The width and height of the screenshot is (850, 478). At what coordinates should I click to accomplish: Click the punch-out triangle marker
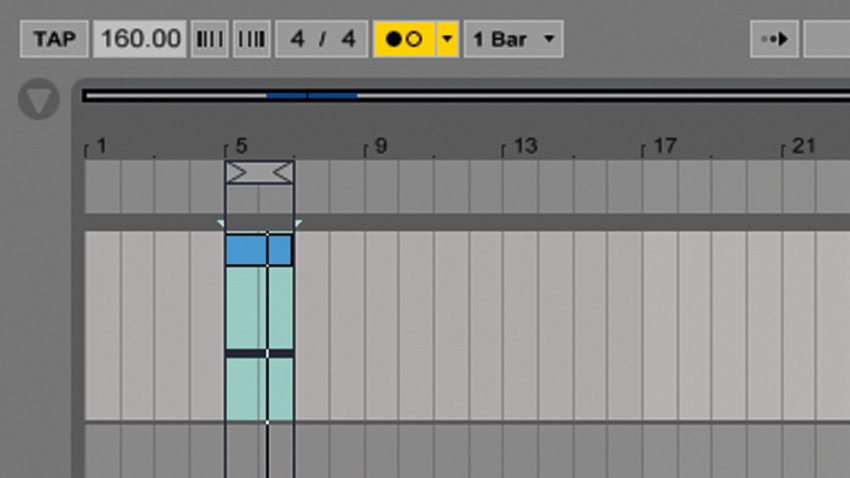coord(298,223)
